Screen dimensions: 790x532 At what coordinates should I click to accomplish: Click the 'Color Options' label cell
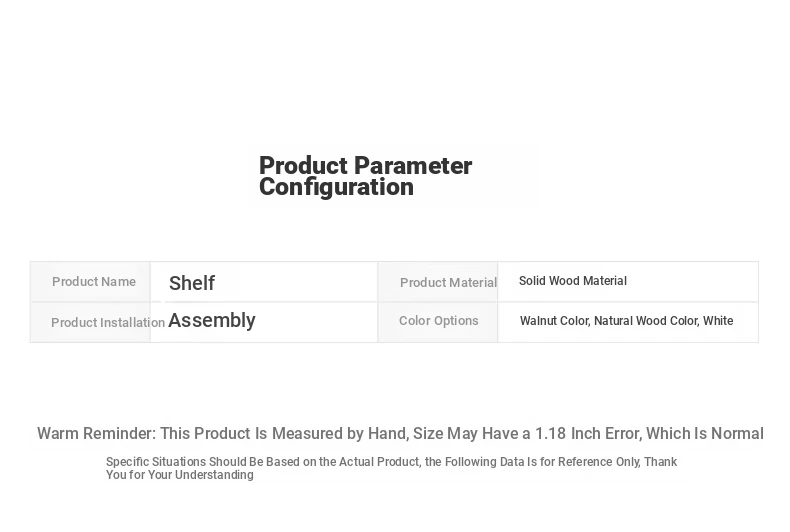(438, 321)
